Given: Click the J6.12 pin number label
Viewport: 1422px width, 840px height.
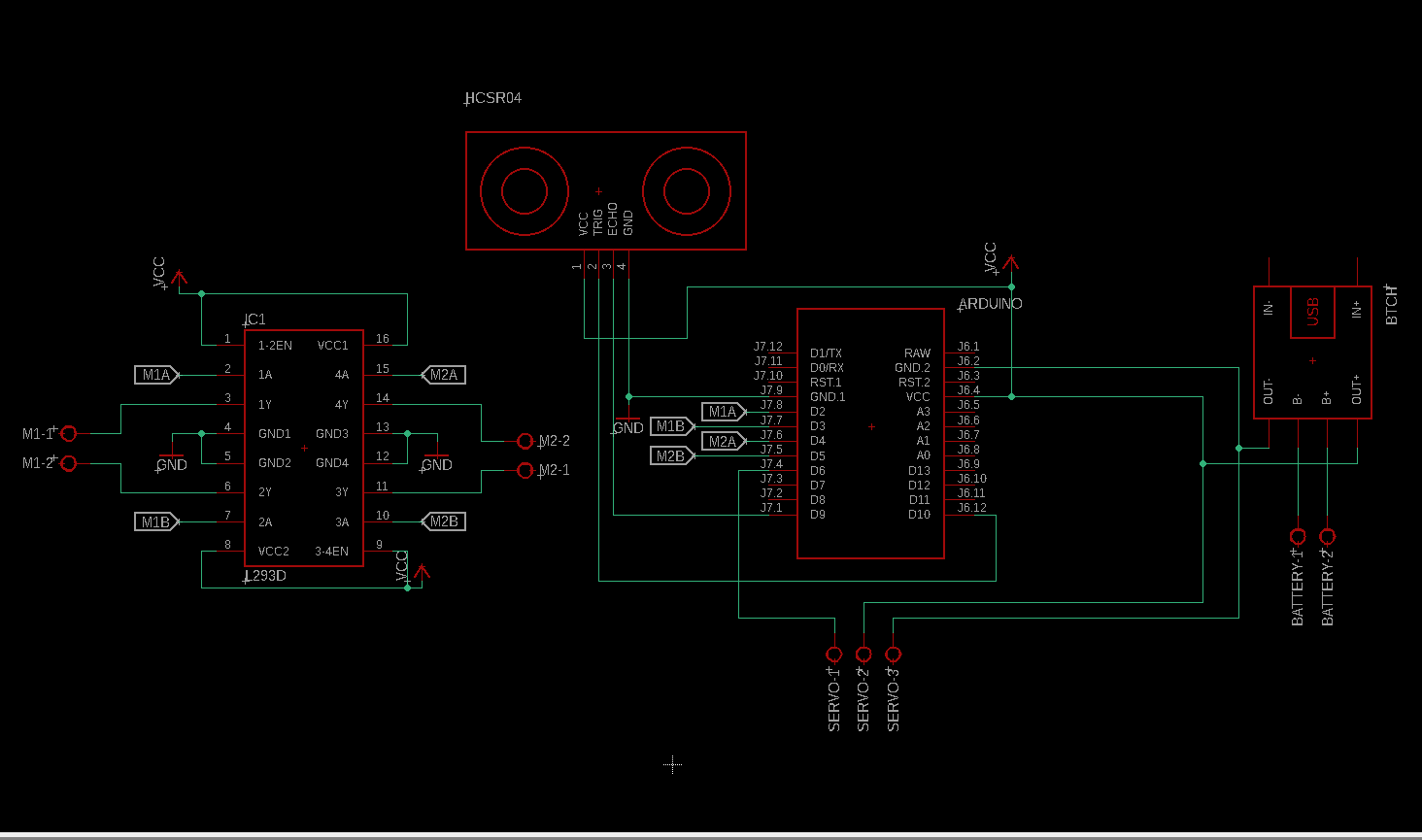Looking at the screenshot, I should coord(971,508).
